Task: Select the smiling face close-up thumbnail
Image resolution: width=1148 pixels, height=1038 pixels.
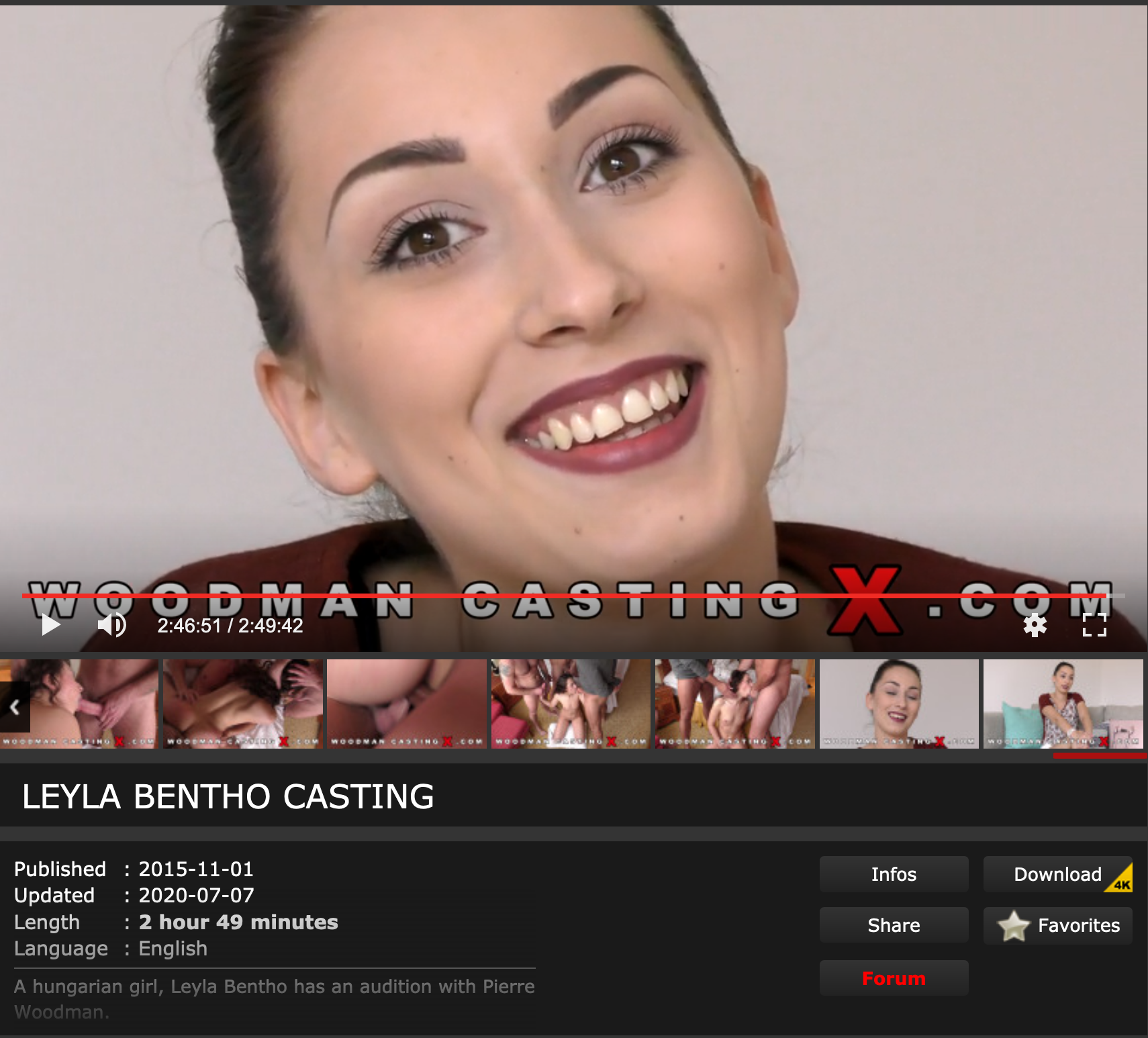Action: click(898, 703)
